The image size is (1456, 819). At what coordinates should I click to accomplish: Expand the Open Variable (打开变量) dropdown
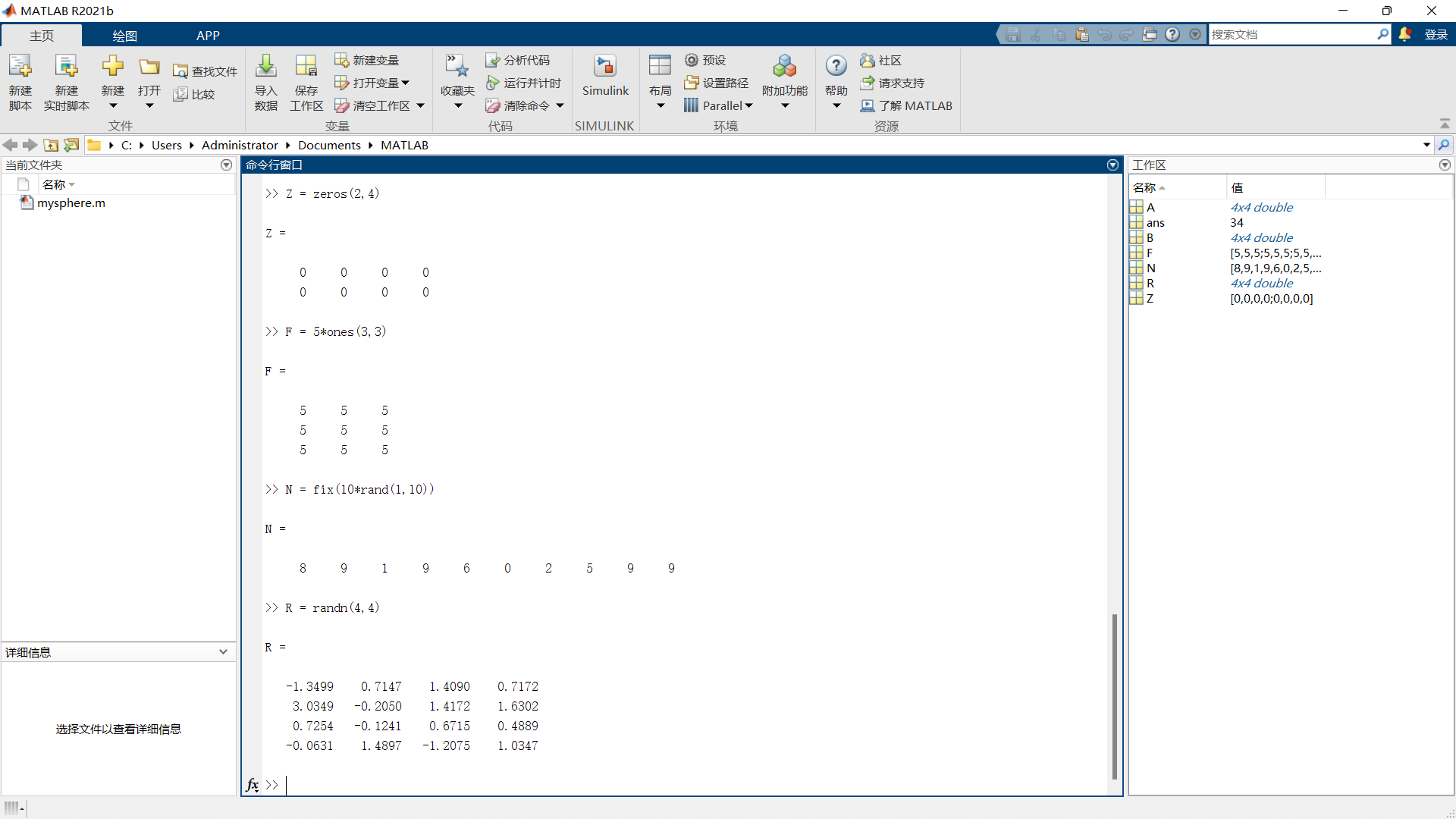point(406,83)
